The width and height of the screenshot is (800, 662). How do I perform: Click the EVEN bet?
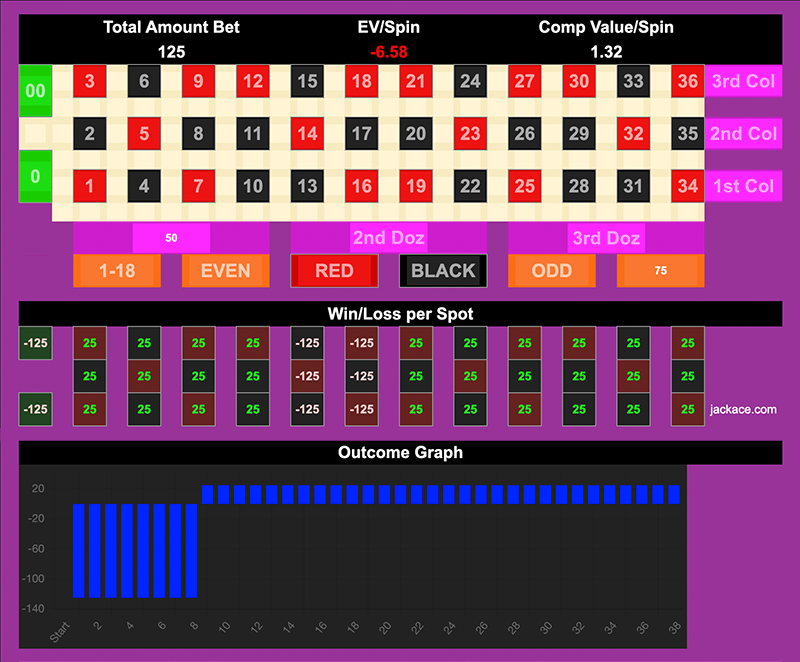pyautogui.click(x=225, y=271)
